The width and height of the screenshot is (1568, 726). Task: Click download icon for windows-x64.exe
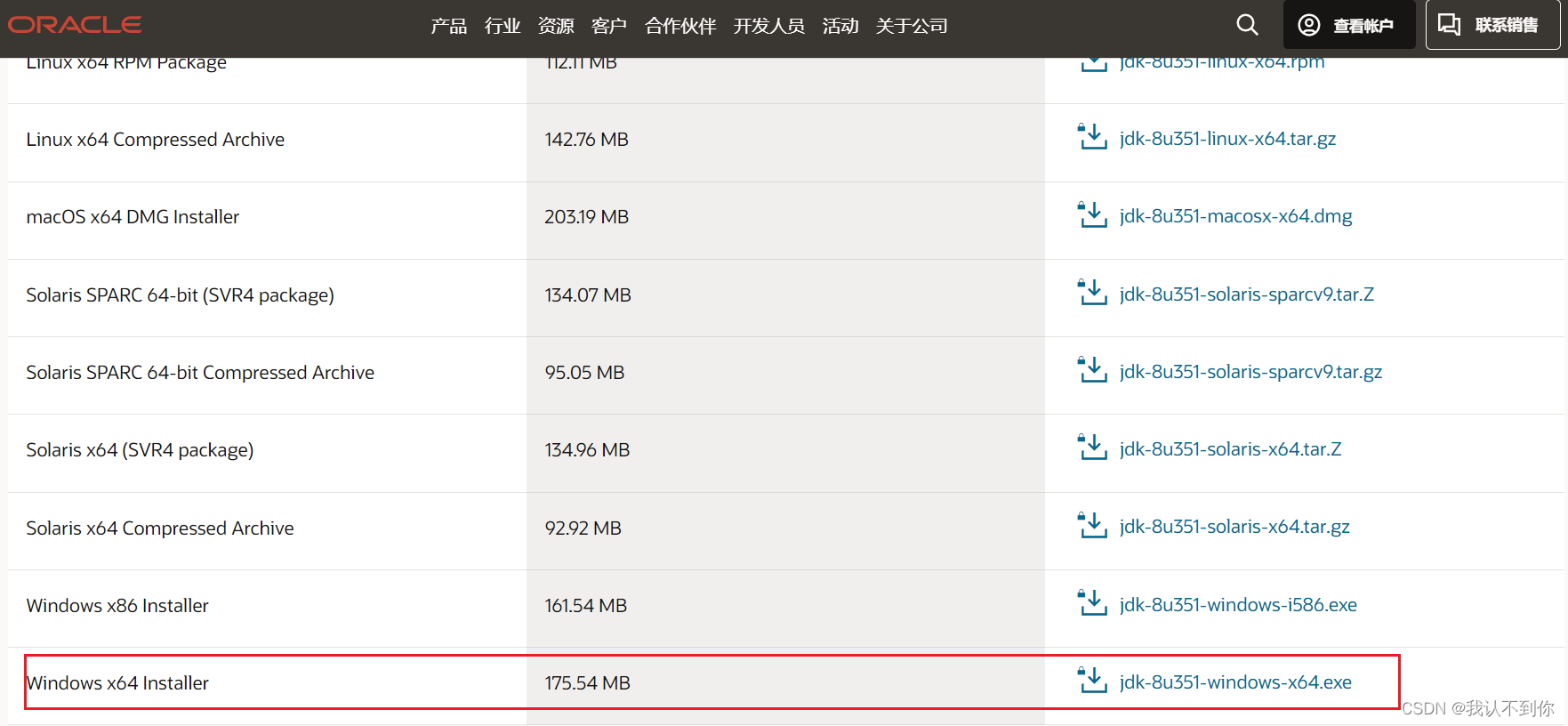coord(1092,681)
